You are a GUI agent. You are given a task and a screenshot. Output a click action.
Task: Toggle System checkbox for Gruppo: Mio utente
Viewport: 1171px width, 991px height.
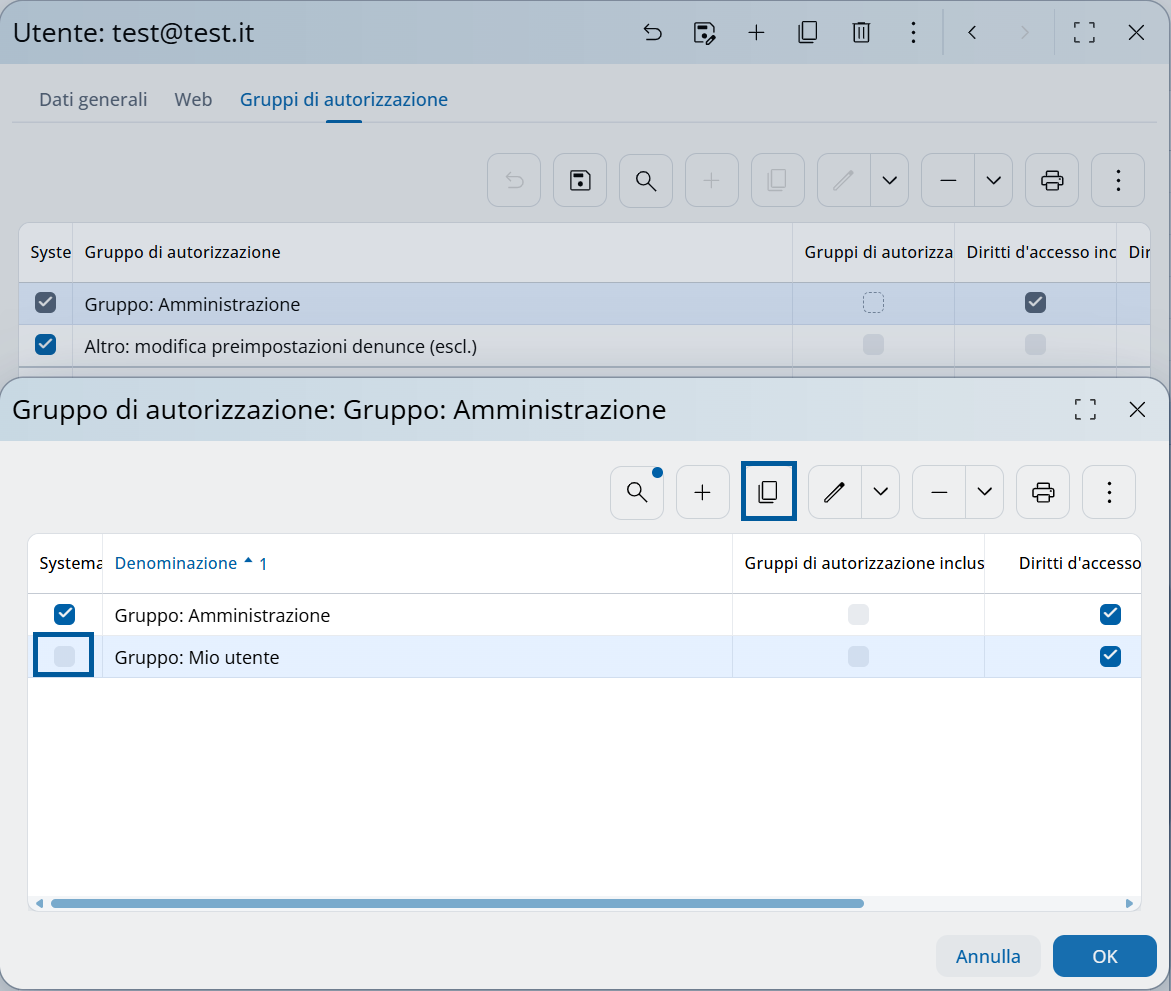64,656
